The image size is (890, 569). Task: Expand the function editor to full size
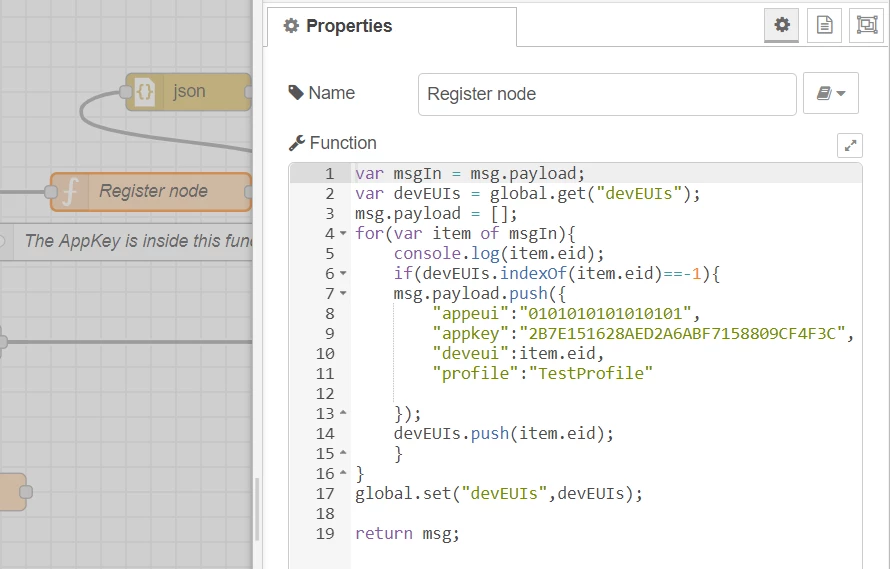pyautogui.click(x=850, y=145)
